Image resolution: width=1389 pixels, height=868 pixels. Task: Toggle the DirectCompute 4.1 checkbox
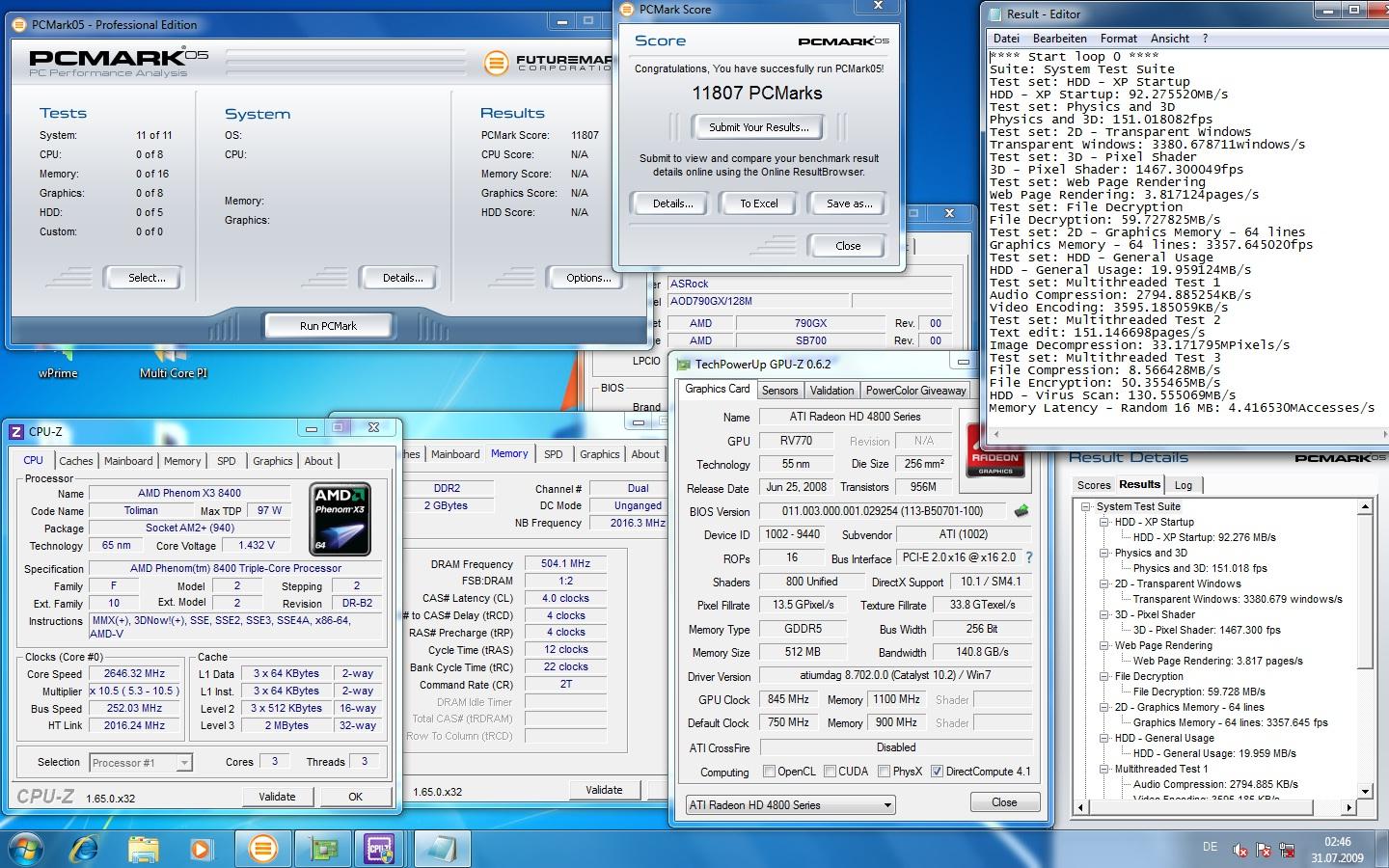pos(937,772)
